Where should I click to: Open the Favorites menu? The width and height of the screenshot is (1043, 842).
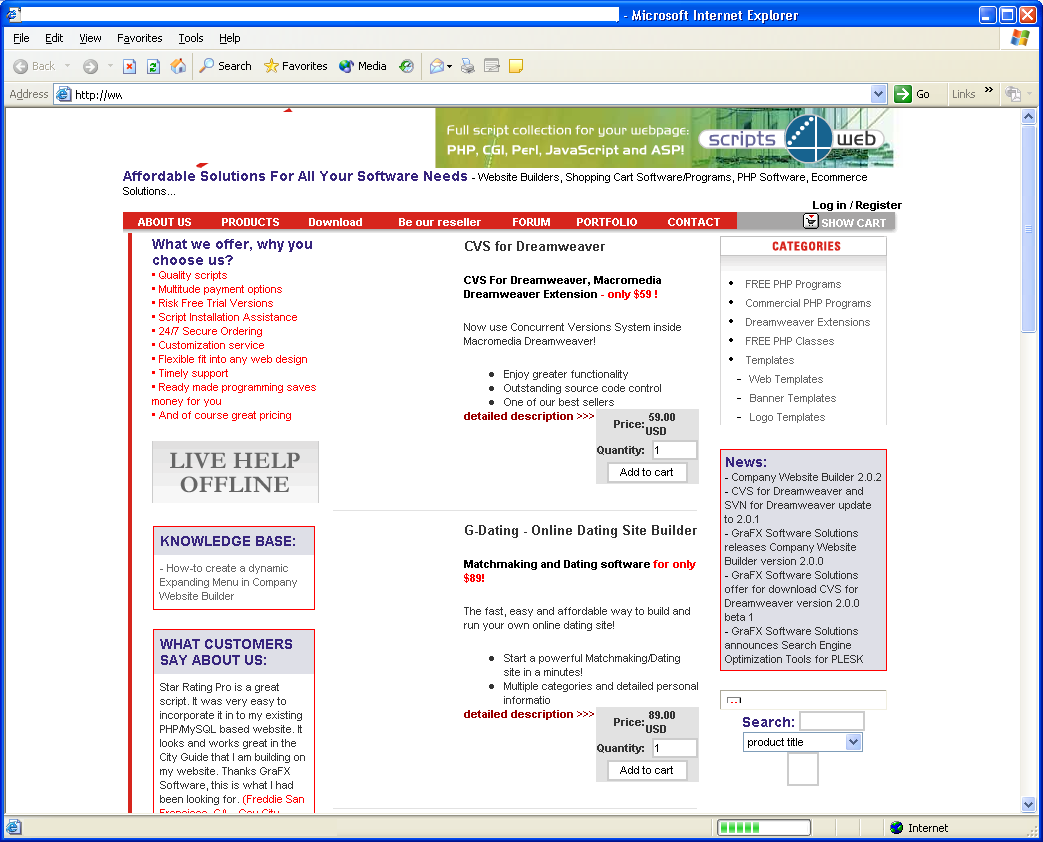pyautogui.click(x=140, y=38)
